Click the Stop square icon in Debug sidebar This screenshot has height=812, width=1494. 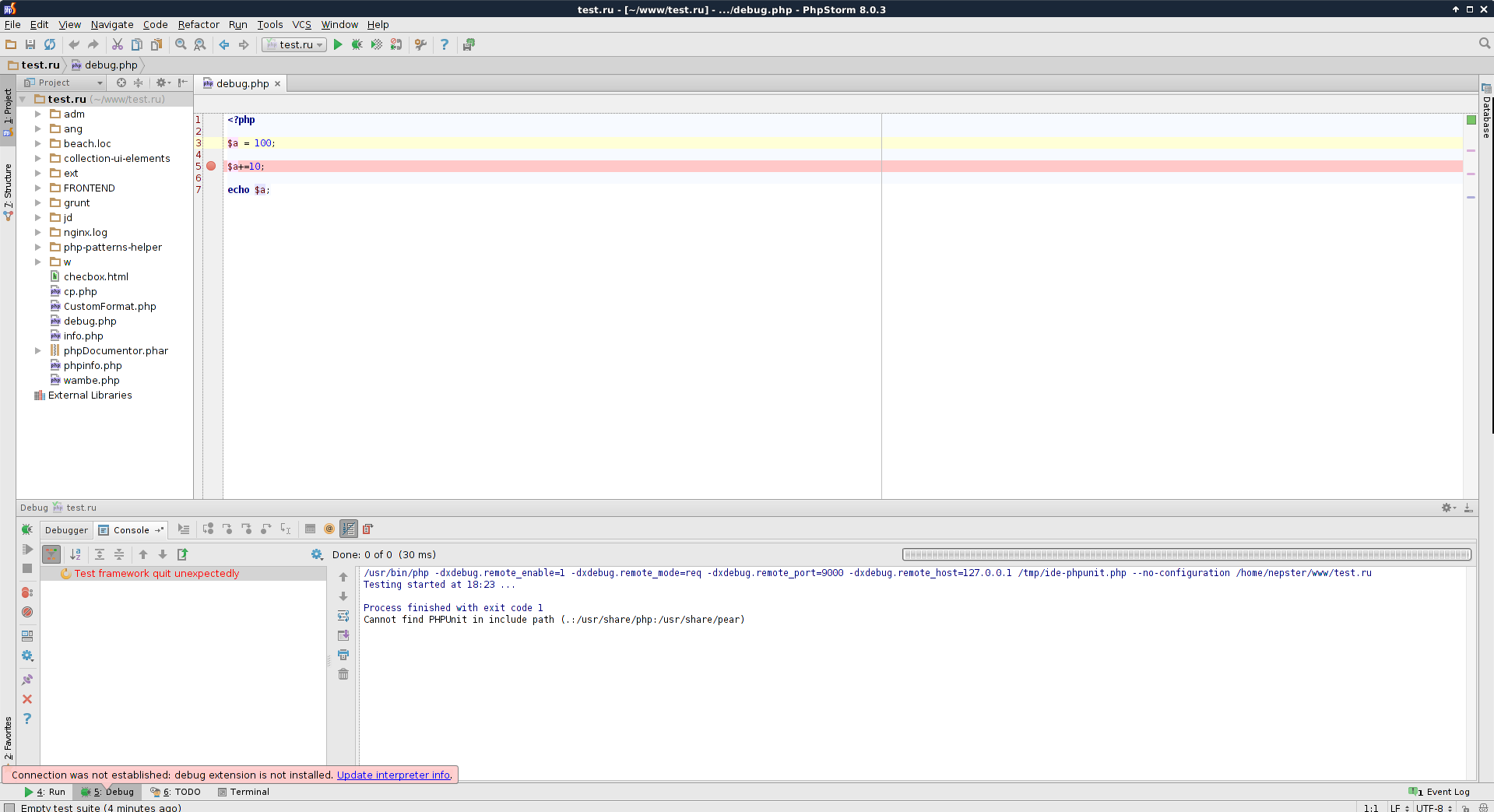click(27, 568)
